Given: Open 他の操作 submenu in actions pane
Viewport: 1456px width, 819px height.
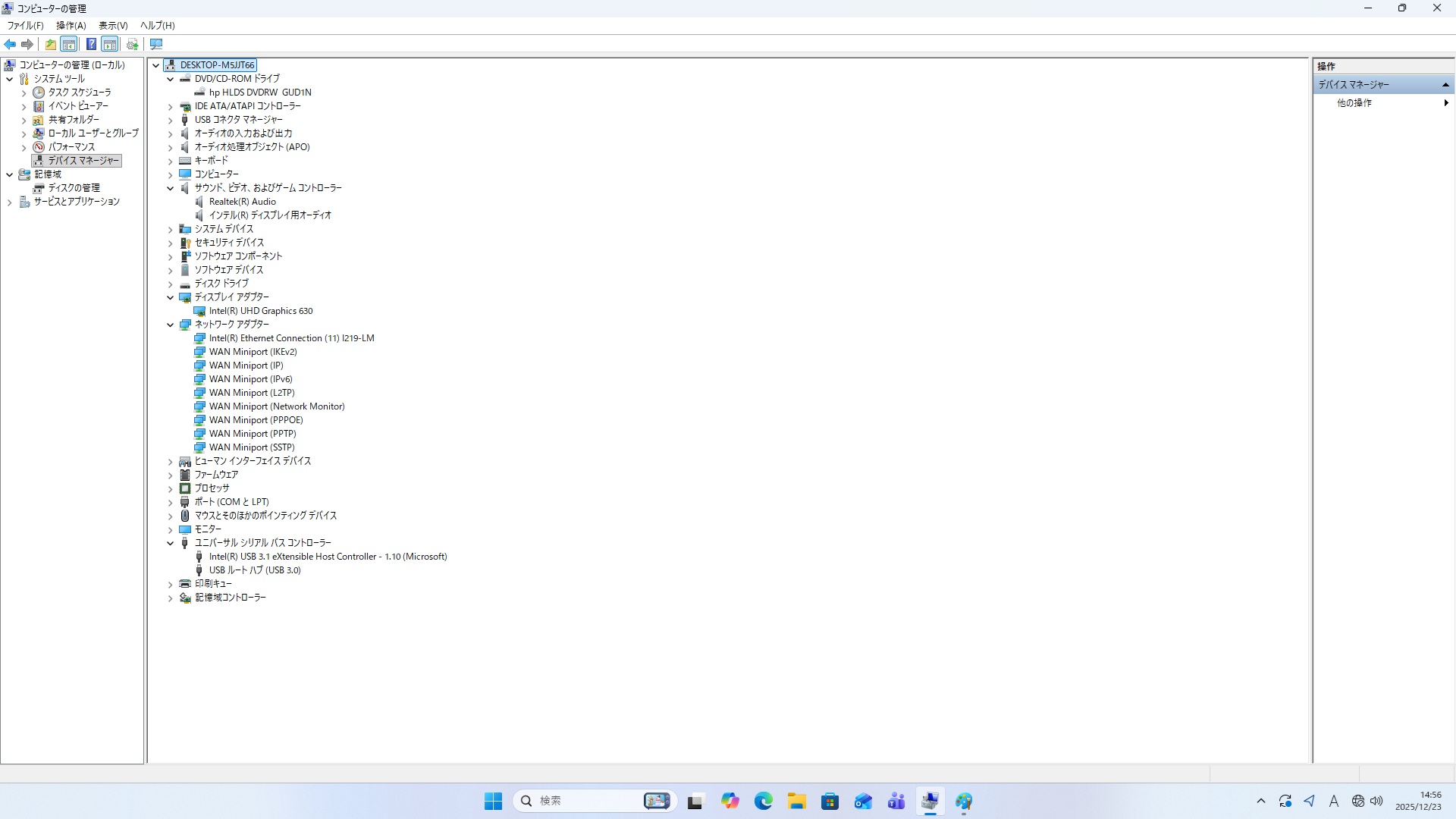Looking at the screenshot, I should click(x=1354, y=103).
